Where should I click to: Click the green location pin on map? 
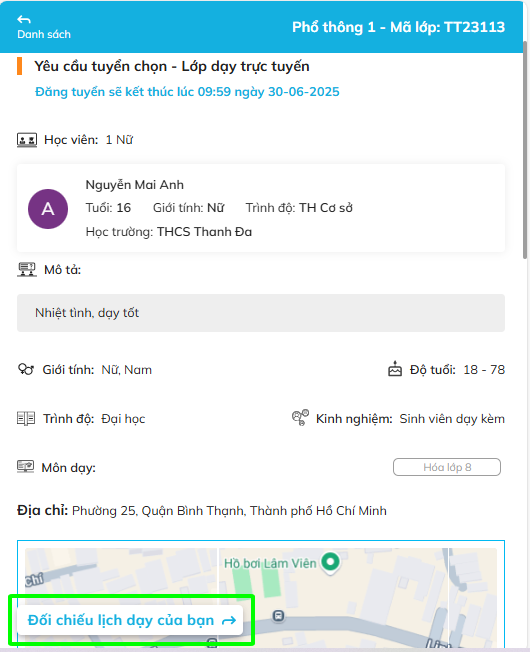tap(330, 563)
